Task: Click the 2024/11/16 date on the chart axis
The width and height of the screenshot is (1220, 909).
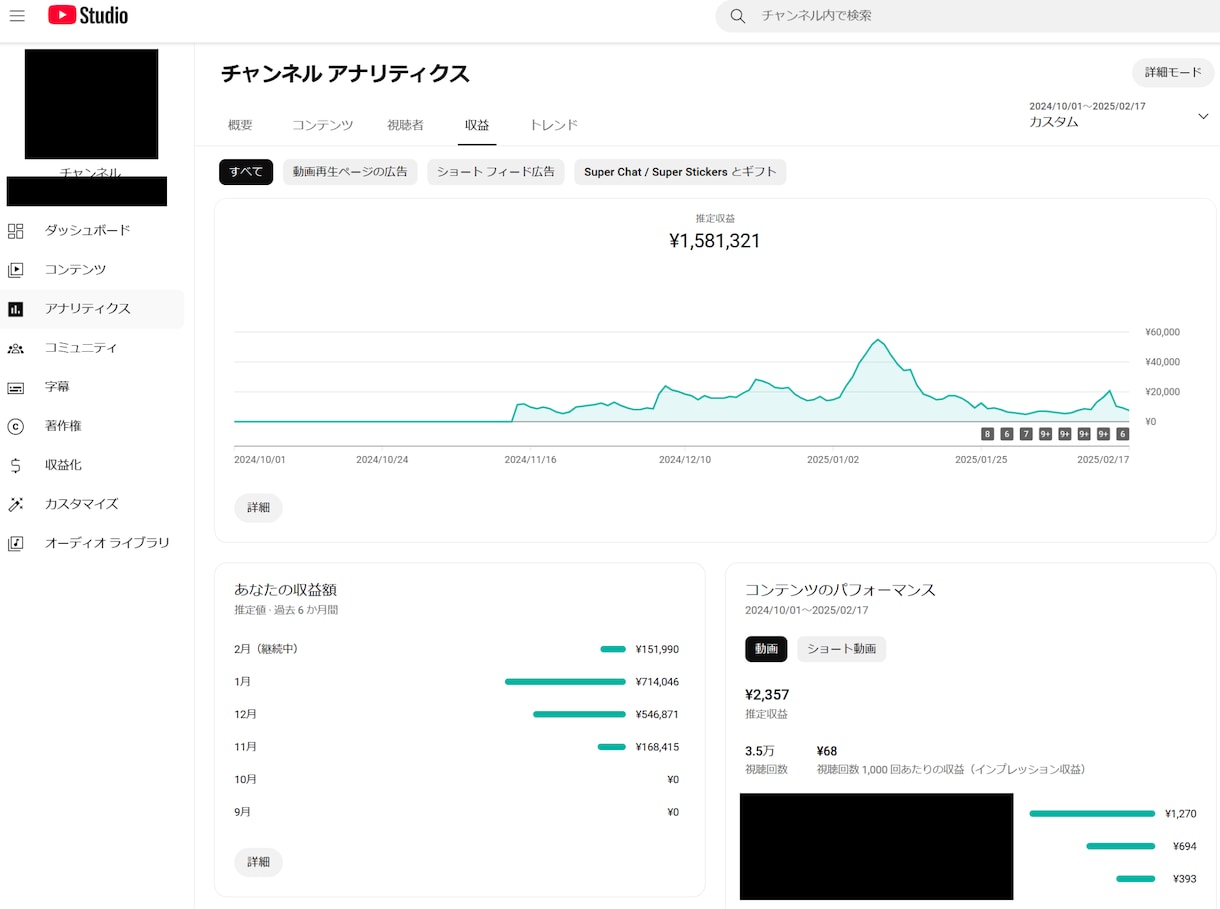Action: click(x=530, y=460)
